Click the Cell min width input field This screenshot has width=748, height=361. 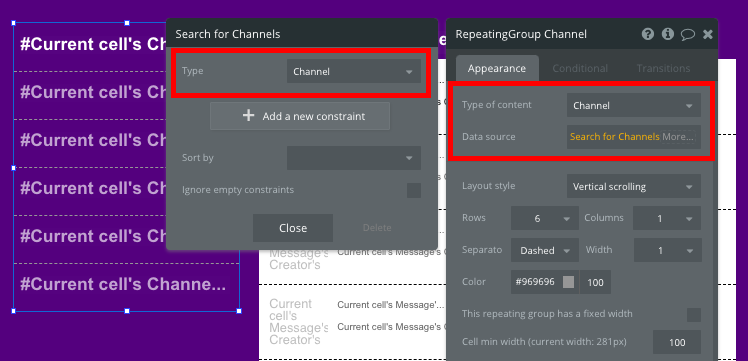pos(677,342)
